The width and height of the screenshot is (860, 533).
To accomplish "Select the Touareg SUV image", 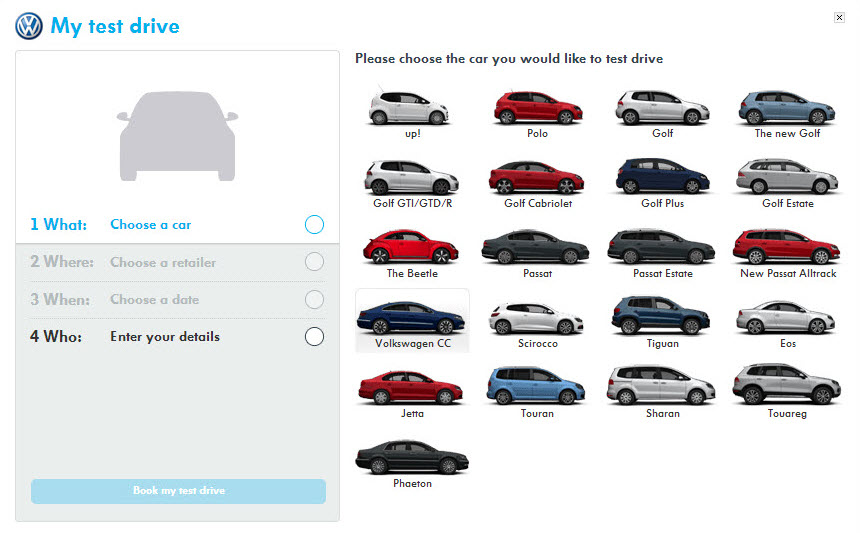I will tap(787, 384).
